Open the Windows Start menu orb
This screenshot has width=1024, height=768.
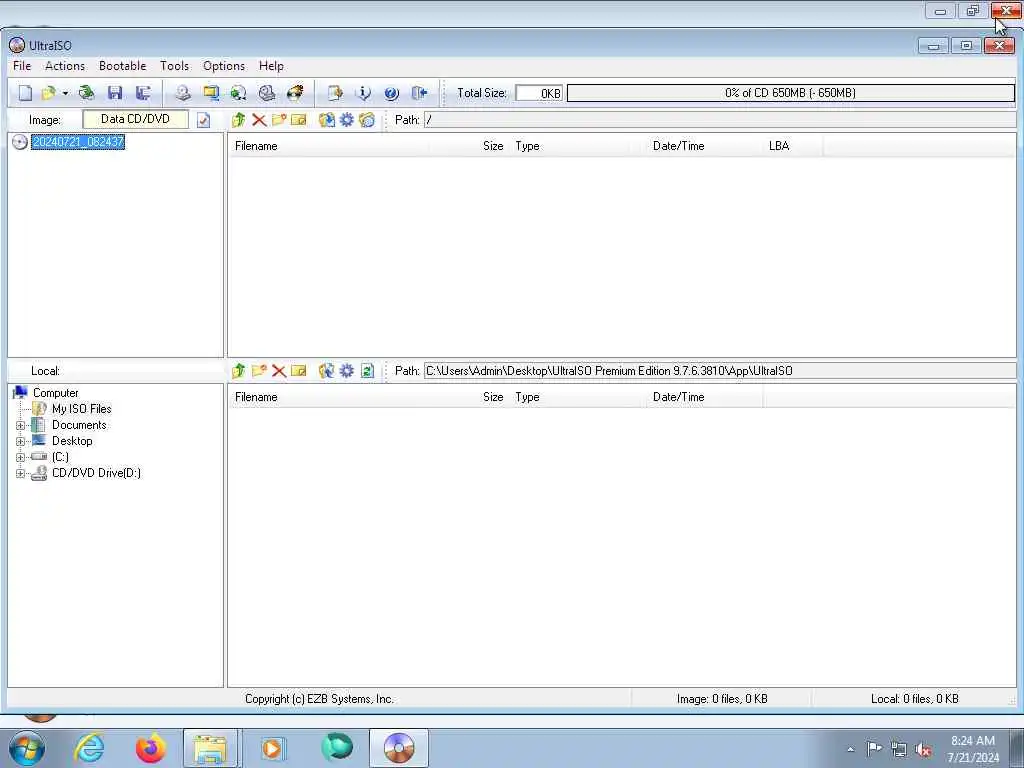27,748
